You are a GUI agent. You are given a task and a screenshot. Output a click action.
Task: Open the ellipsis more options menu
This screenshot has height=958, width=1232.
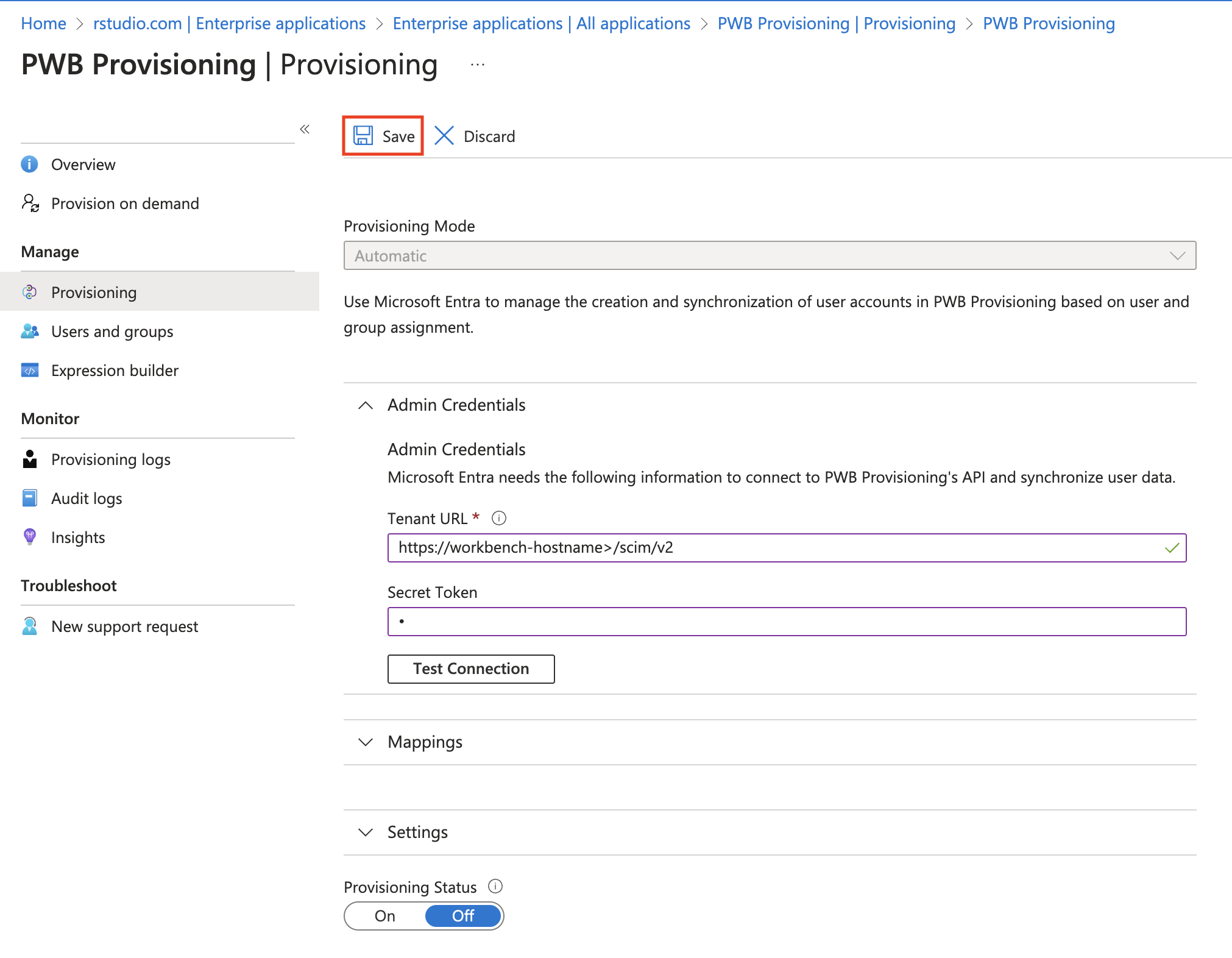478,65
